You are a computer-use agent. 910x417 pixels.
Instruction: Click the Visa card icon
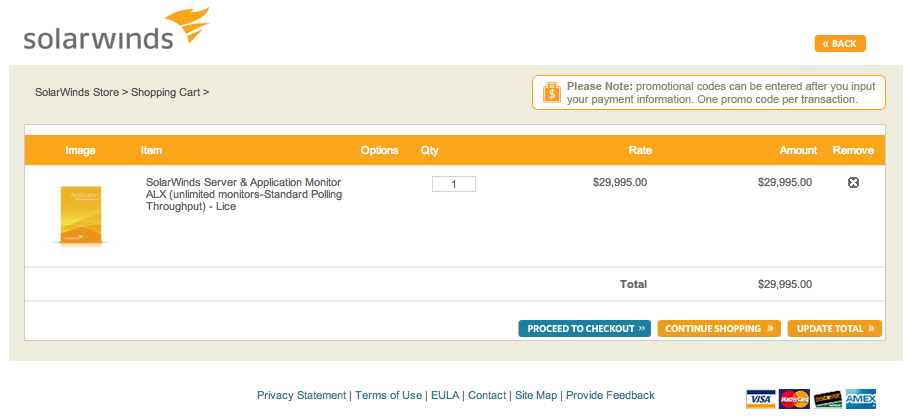point(761,398)
